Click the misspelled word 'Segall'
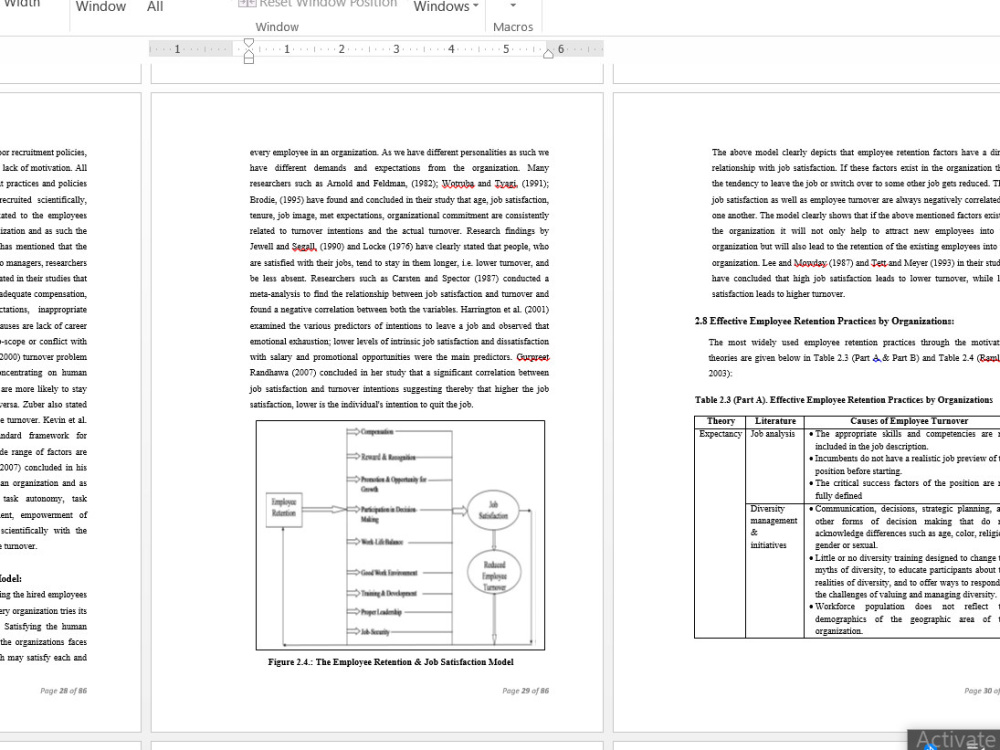1000x750 pixels. coord(304,247)
